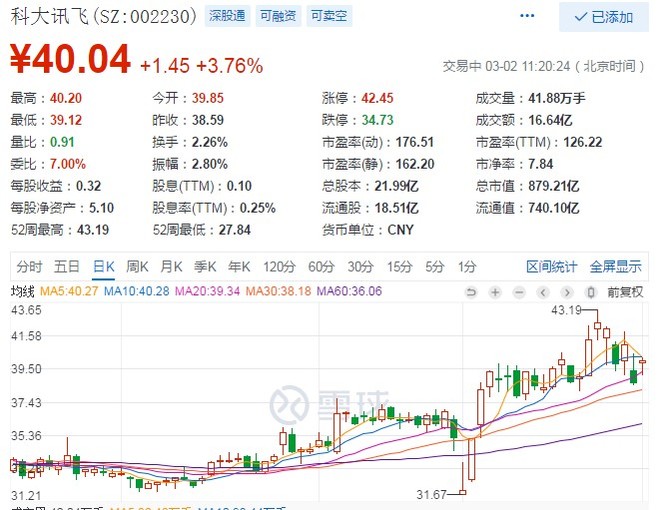This screenshot has height=510, width=660.
Task: Click the 可融资 tag
Action: pyautogui.click(x=278, y=16)
